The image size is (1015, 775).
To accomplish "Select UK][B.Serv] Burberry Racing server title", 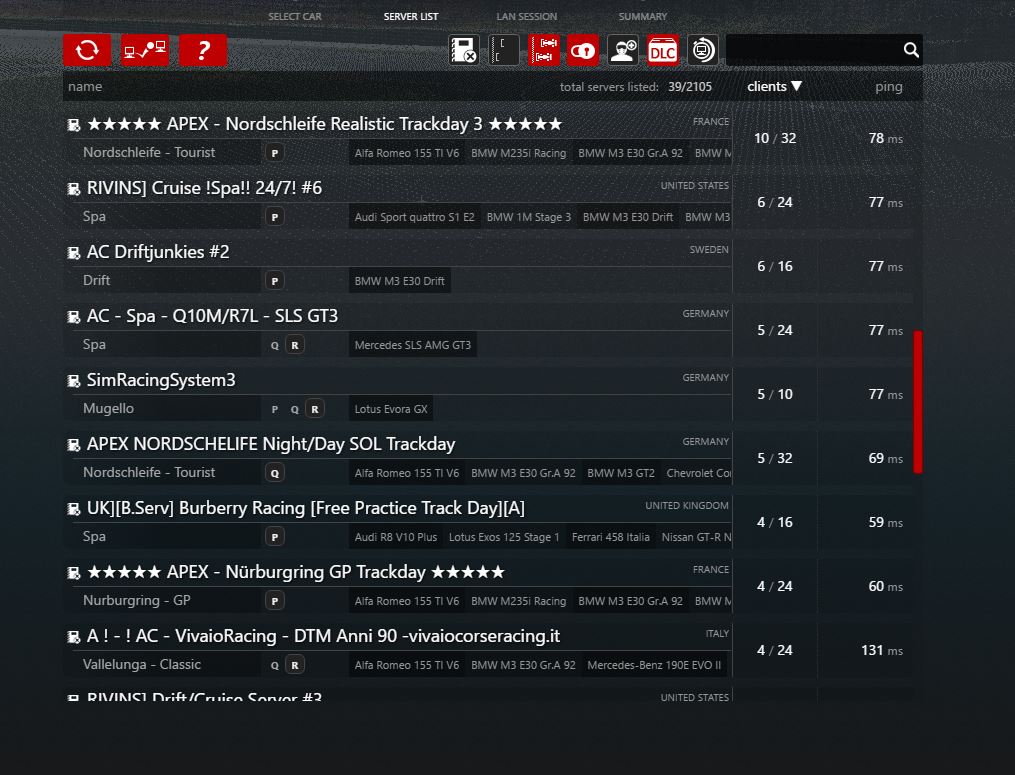I will 306,508.
